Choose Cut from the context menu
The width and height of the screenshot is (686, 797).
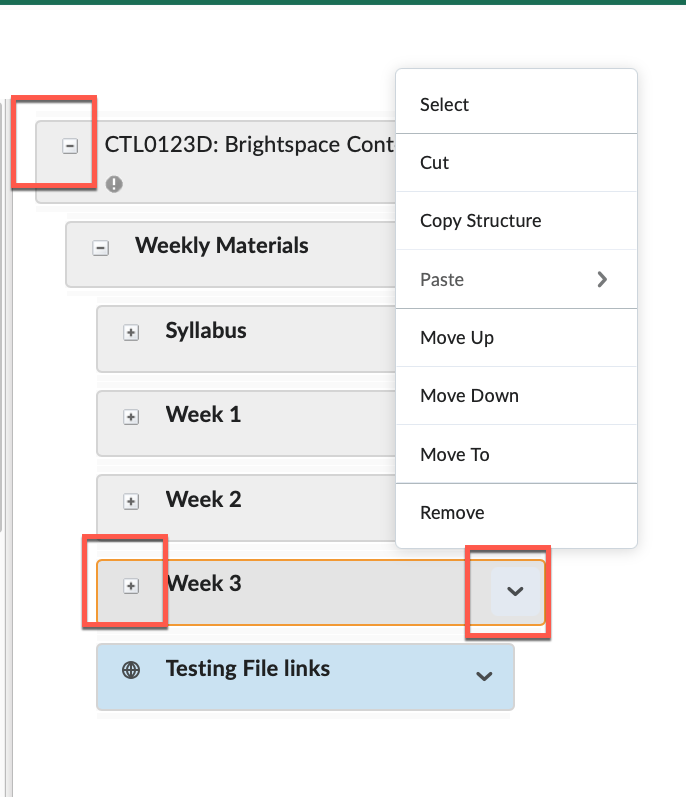coord(434,163)
